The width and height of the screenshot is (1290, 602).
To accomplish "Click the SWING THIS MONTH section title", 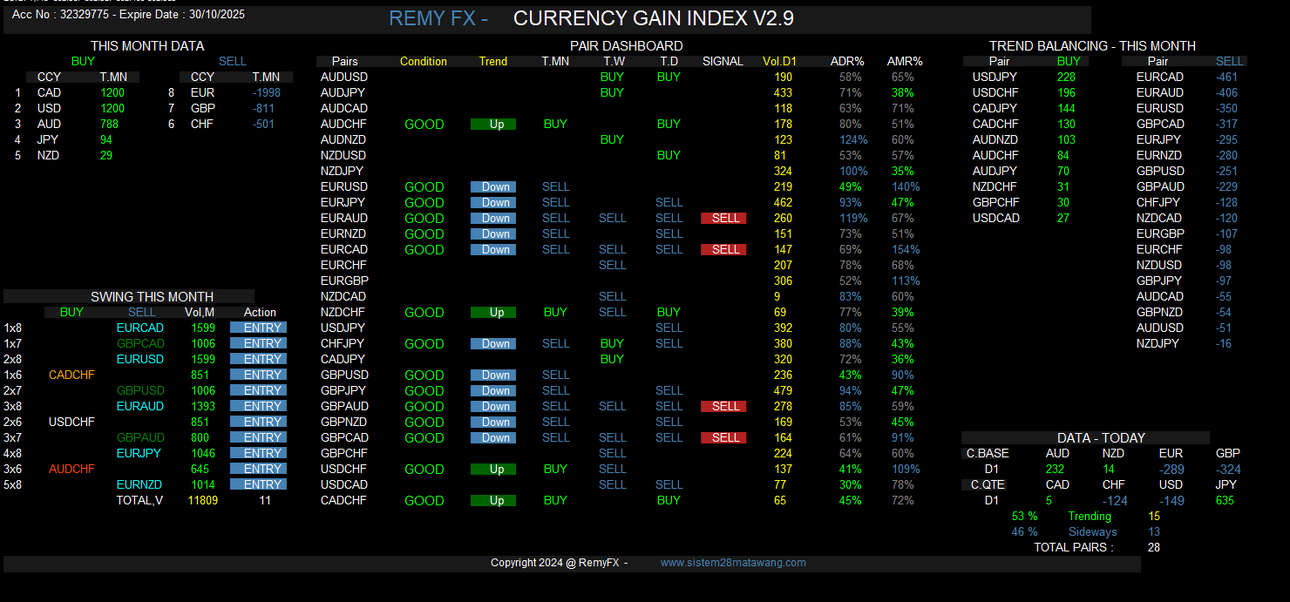I will [152, 296].
